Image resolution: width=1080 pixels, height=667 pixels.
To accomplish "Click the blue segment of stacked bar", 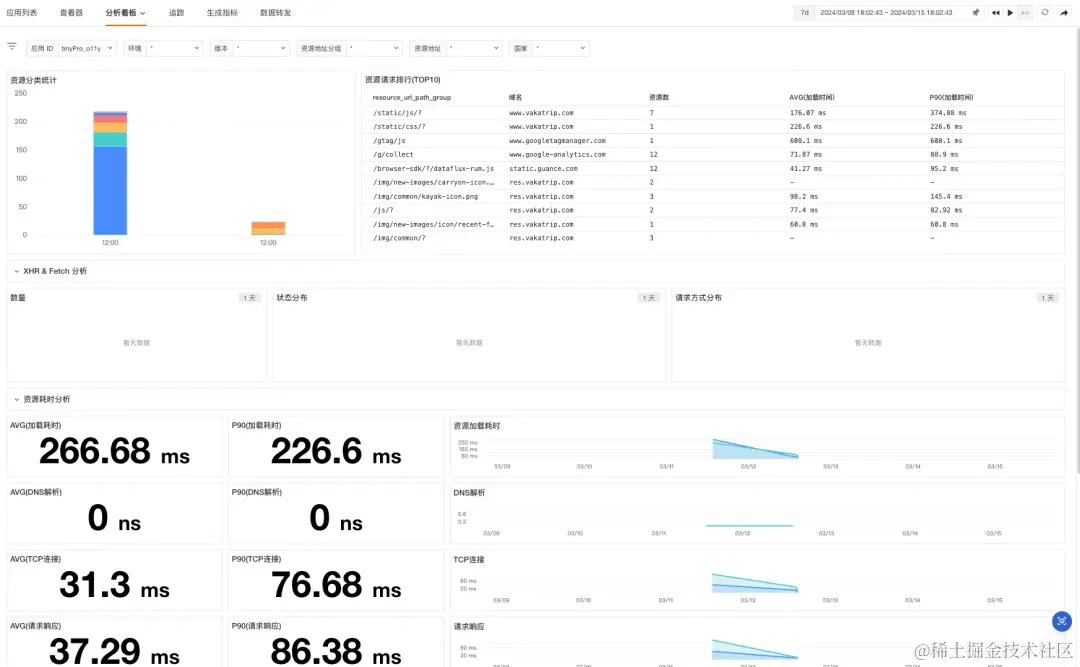I will pos(110,190).
